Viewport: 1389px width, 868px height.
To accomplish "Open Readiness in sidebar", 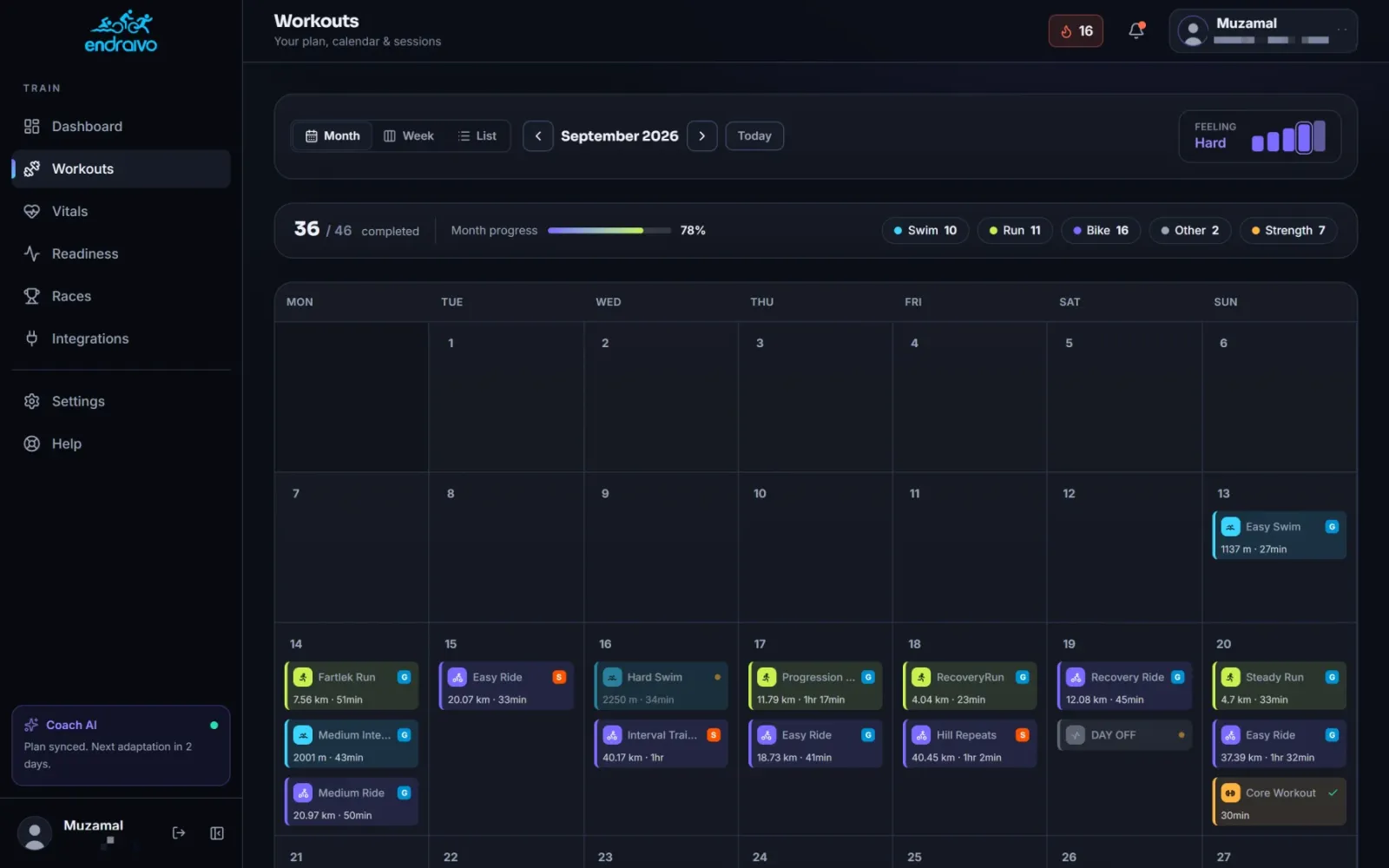I will tap(121, 254).
